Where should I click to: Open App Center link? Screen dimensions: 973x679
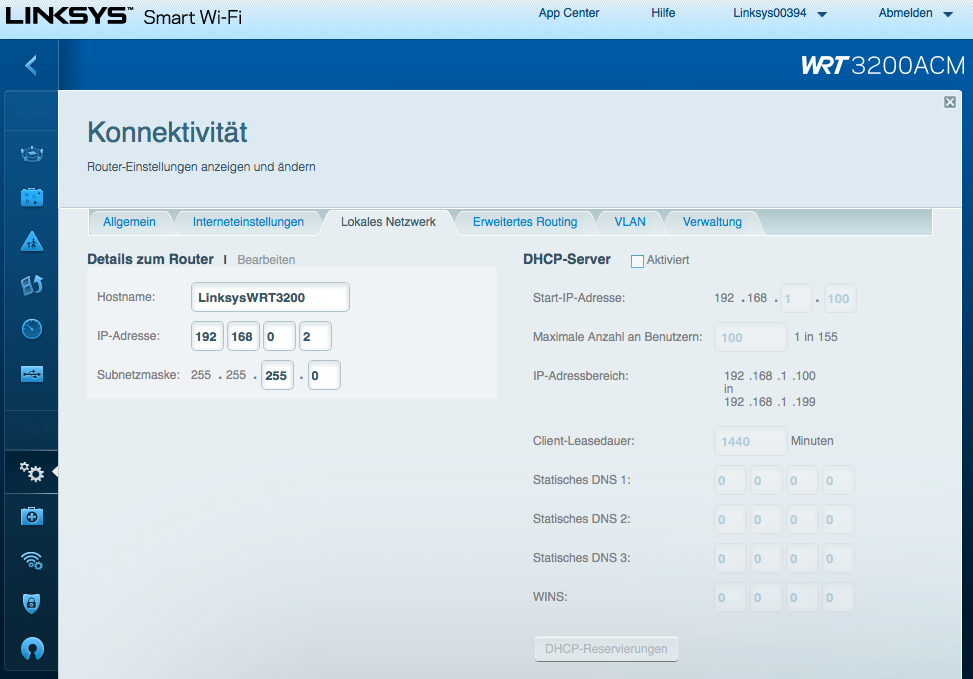(568, 13)
